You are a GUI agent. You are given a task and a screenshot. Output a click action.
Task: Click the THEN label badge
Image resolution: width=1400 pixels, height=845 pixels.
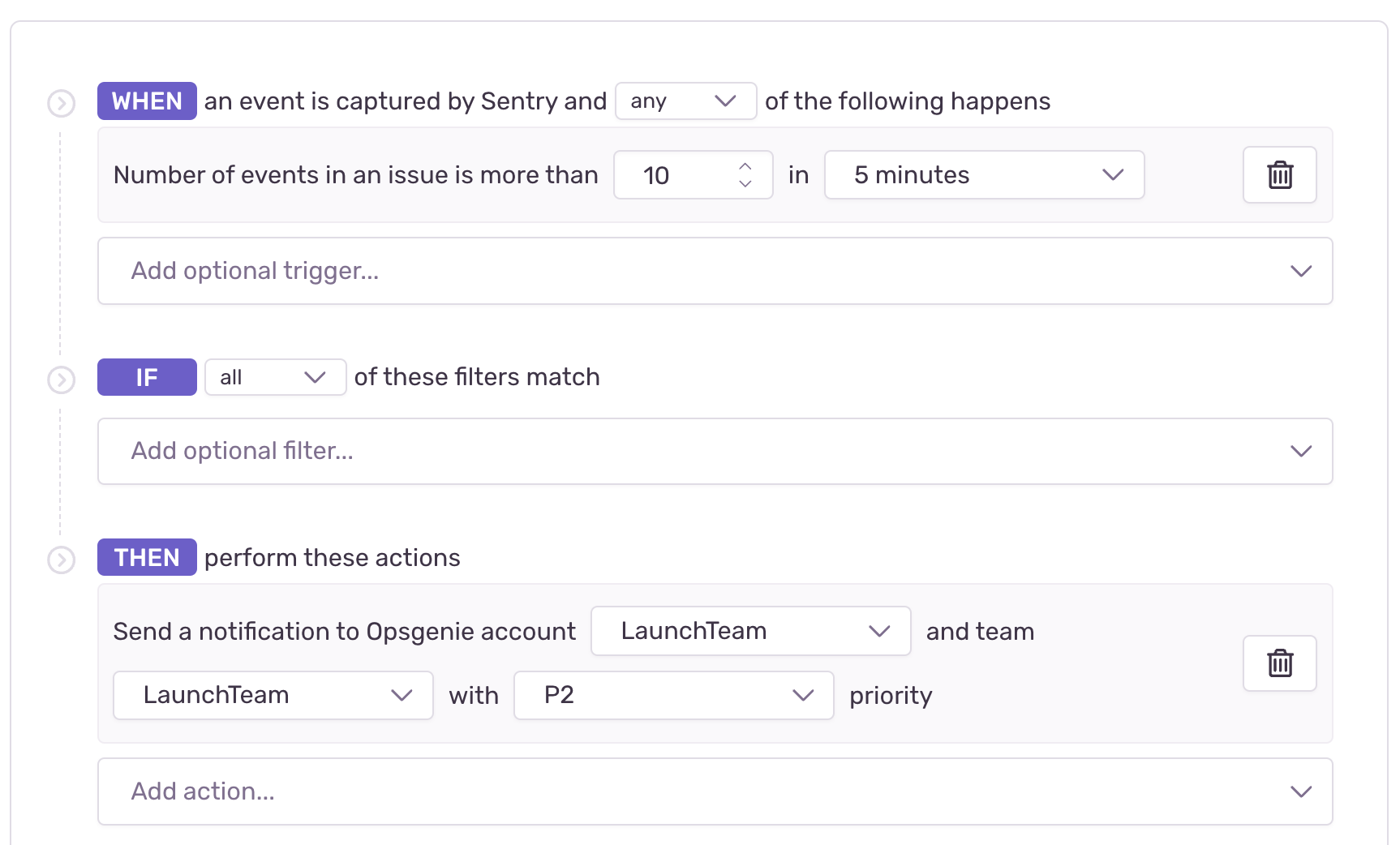[147, 557]
